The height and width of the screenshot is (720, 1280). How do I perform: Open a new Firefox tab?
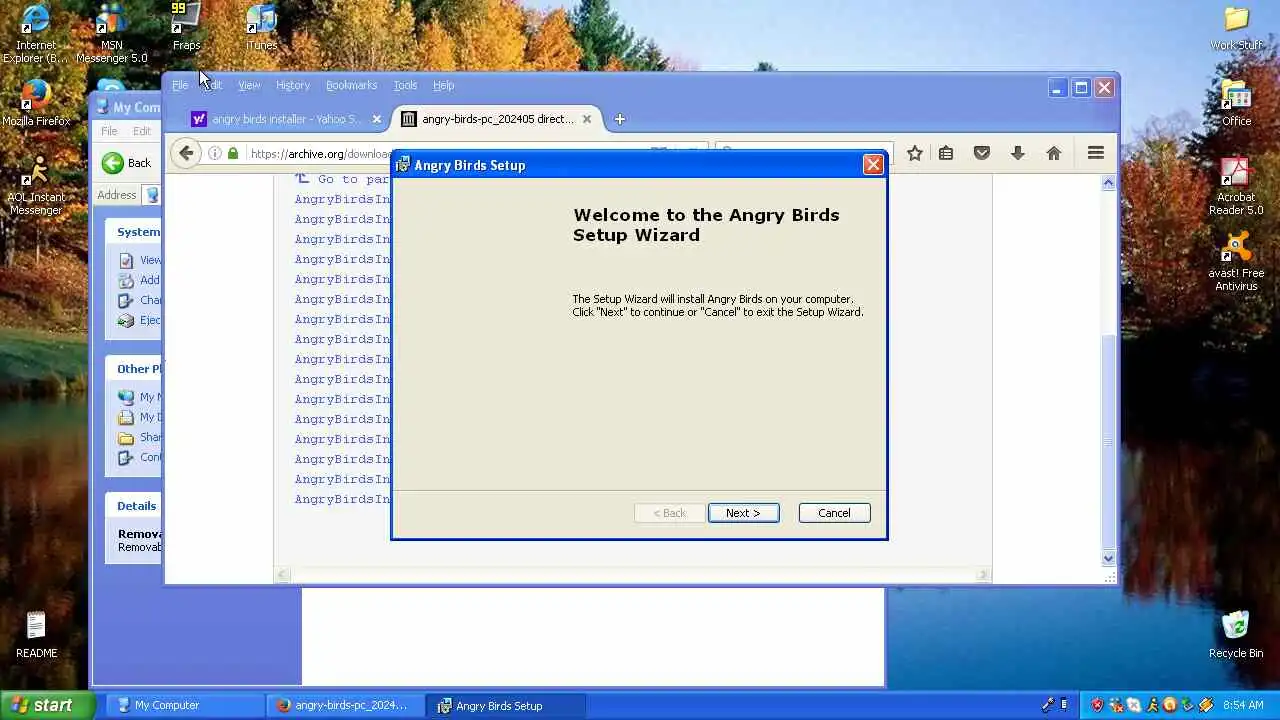(619, 119)
